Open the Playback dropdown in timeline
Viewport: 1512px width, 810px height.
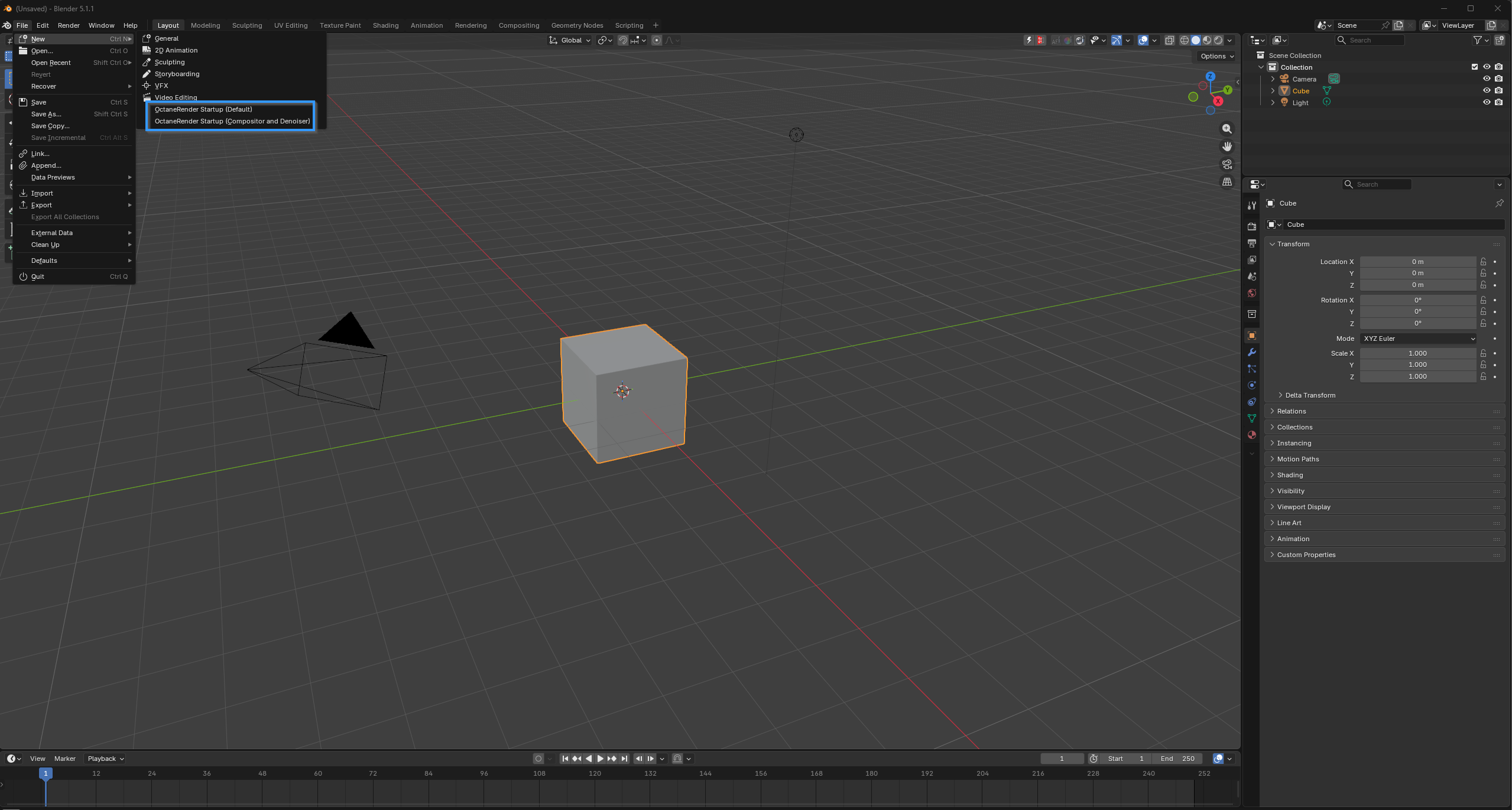tap(105, 759)
